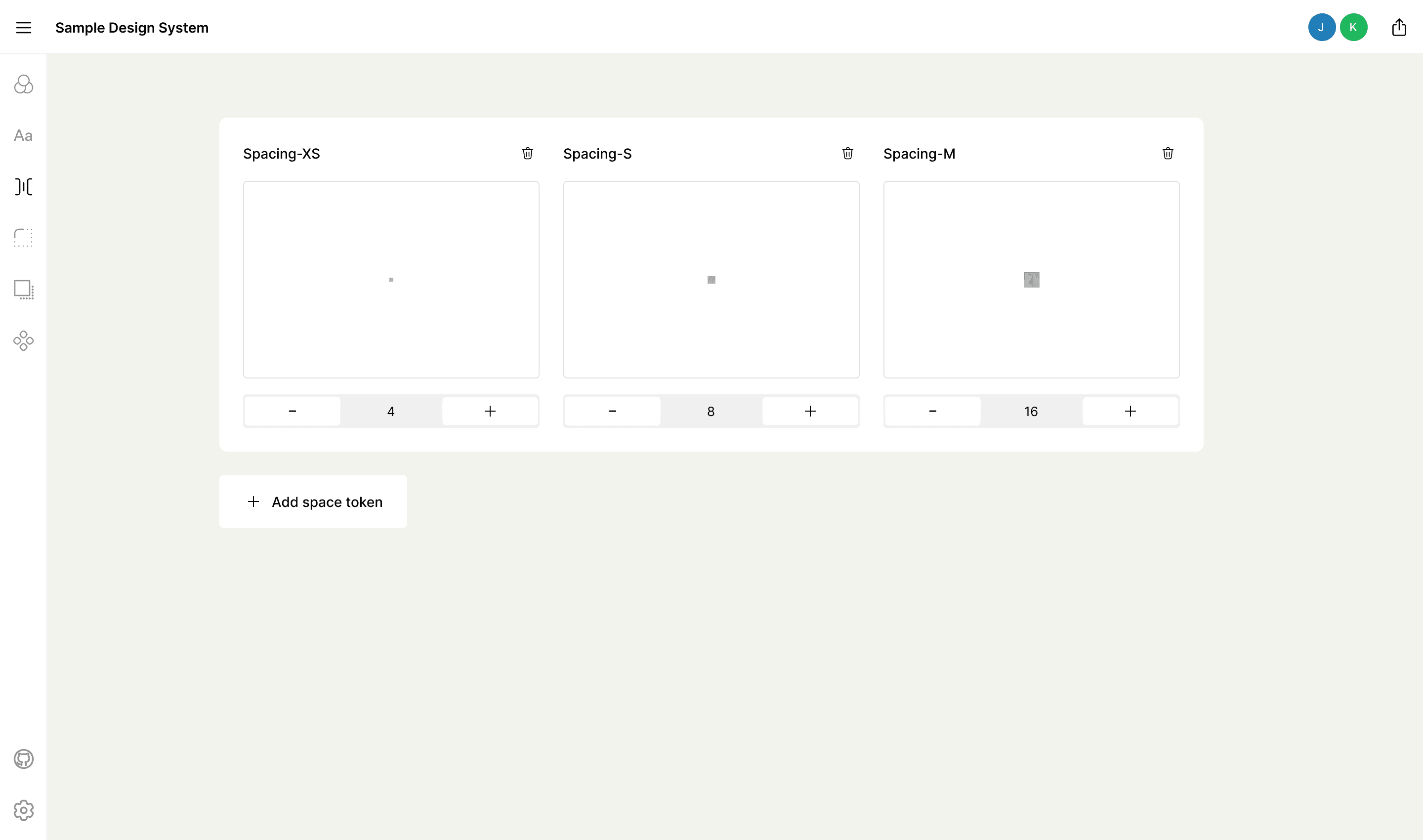This screenshot has width=1423, height=840.
Task: Delete the Spacing-XS token
Action: tap(527, 153)
